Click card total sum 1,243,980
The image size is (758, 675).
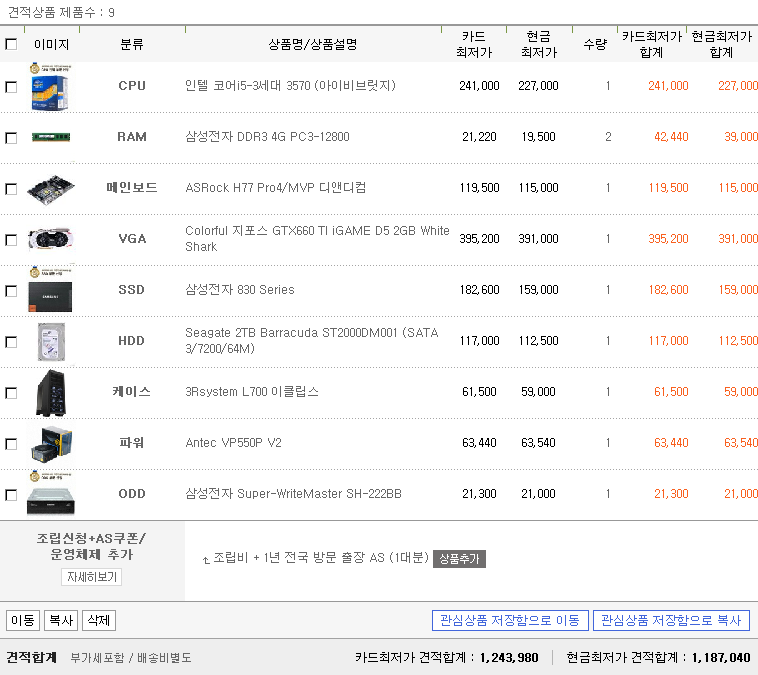click(509, 658)
